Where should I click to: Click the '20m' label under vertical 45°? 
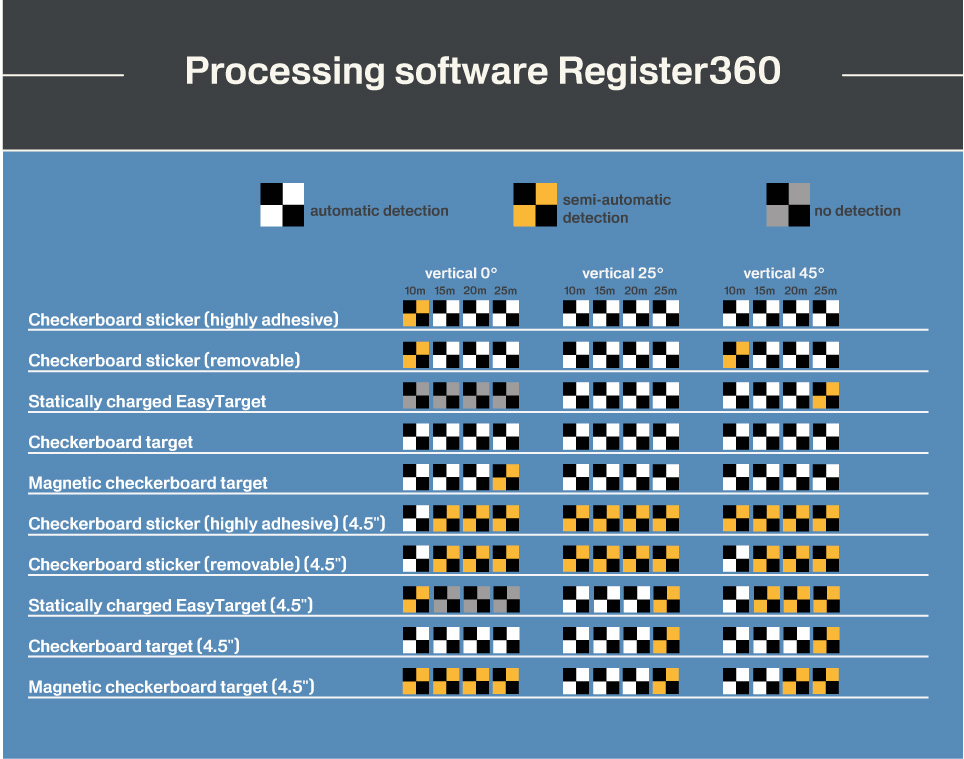point(796,291)
